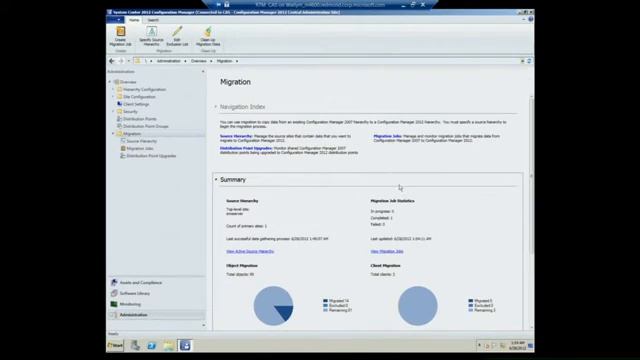
Task: Collapse the Overview tree node arrow
Action: [x=110, y=82]
